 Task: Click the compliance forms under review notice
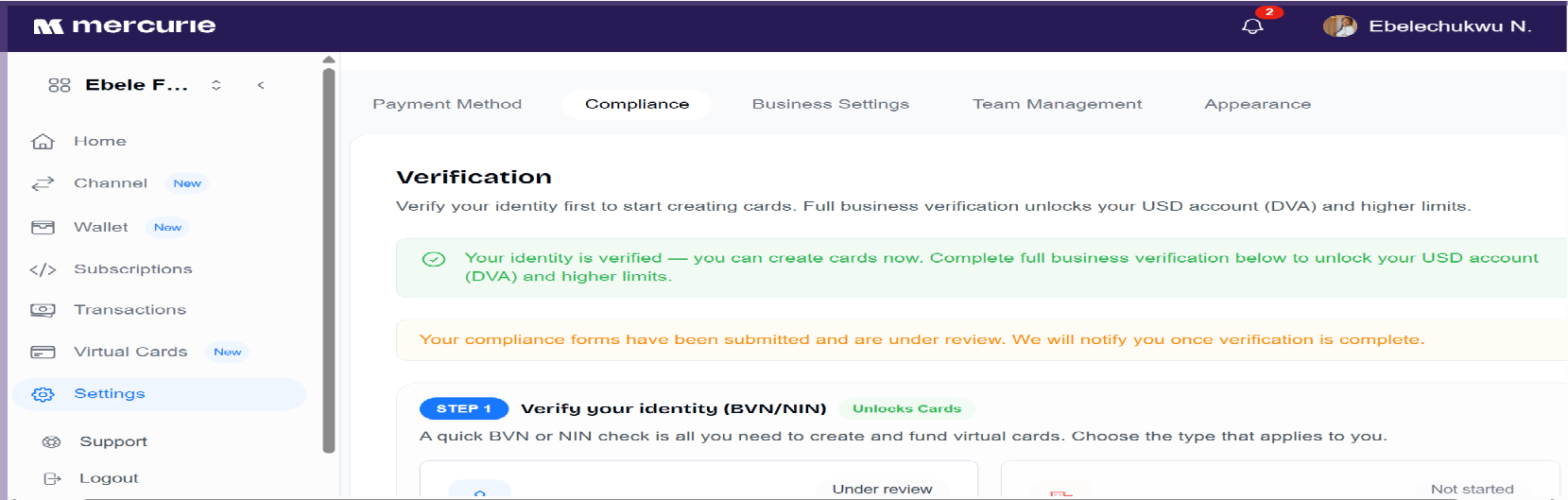pos(922,339)
